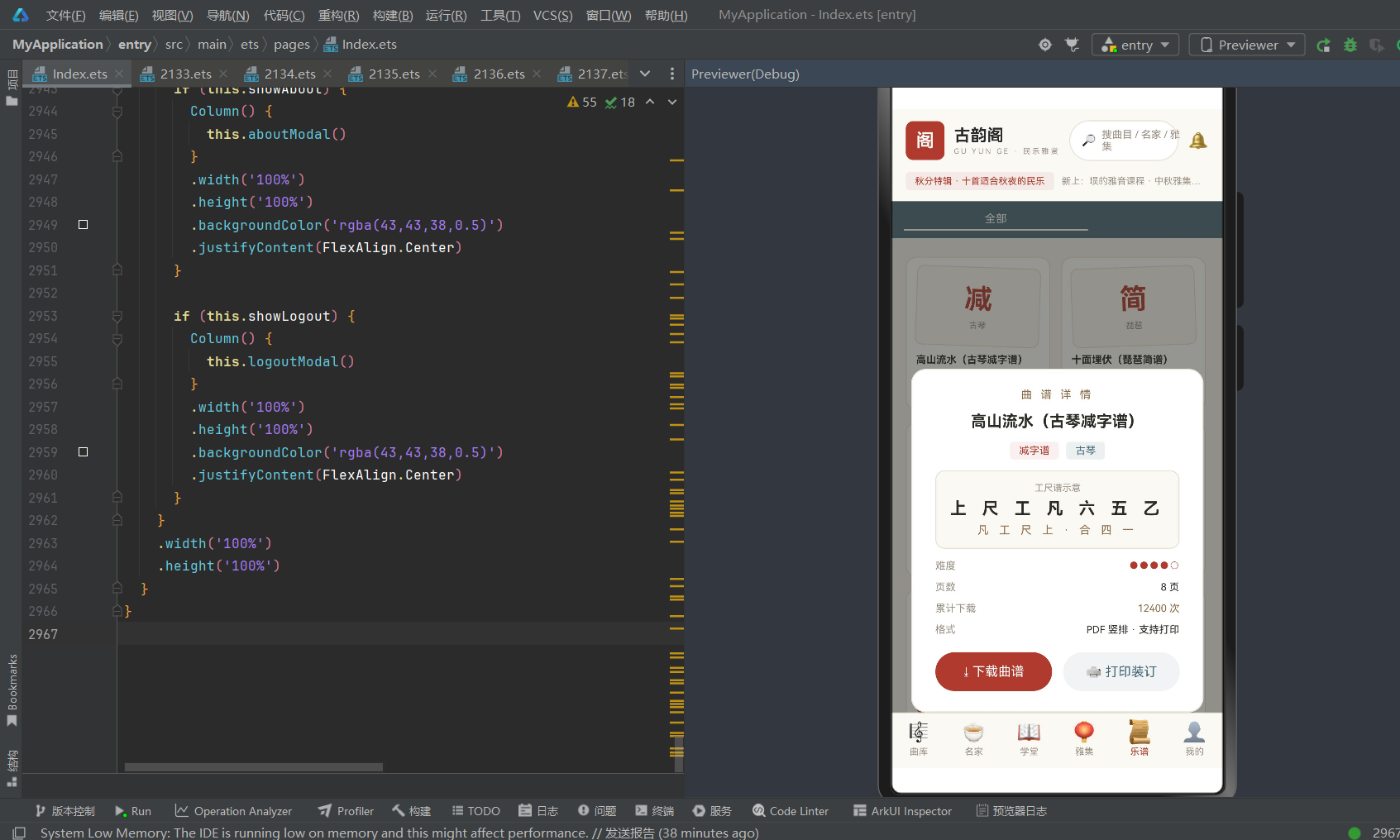Open the 文件(F) menu

point(65,15)
